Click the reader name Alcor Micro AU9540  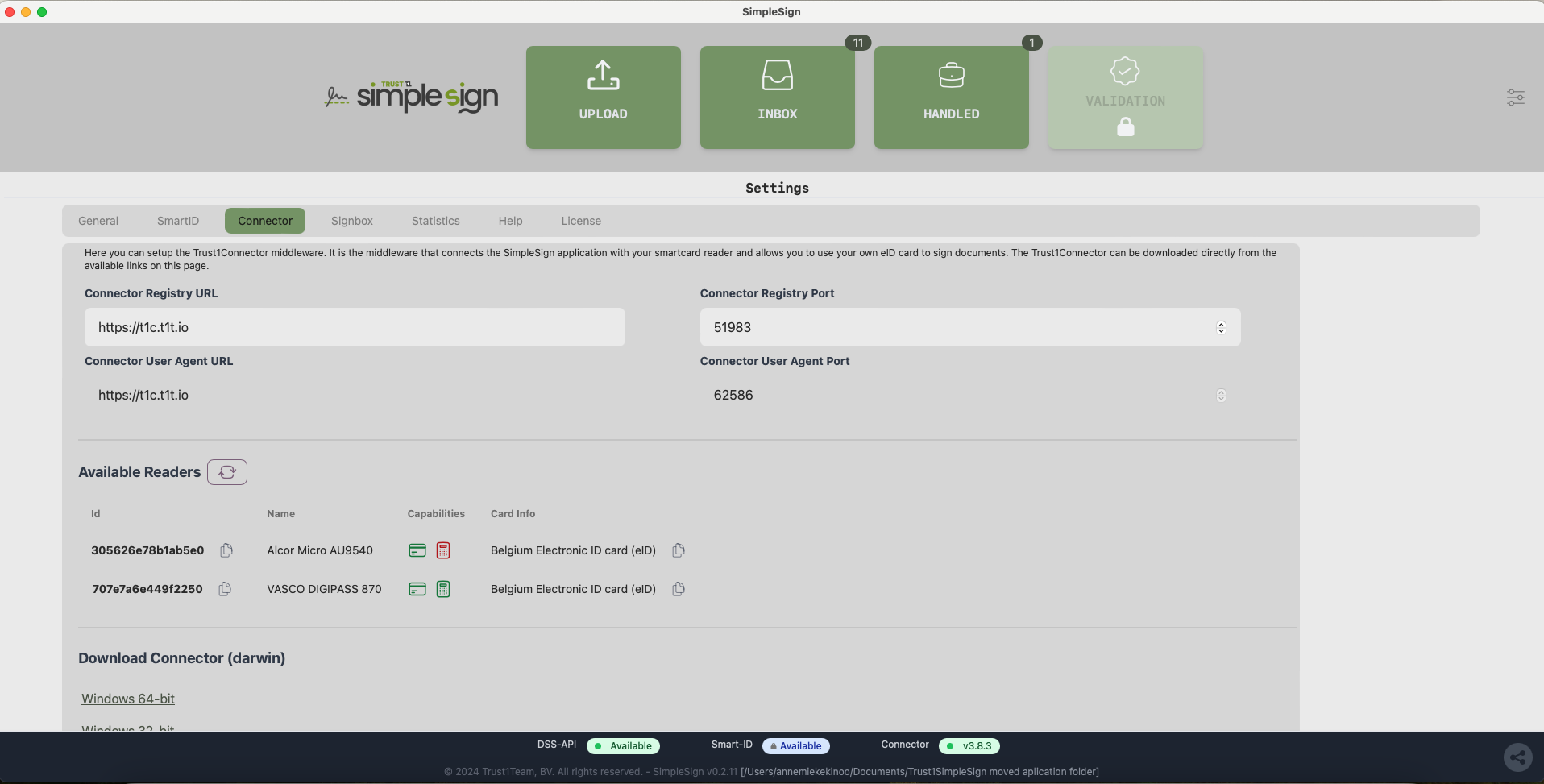pyautogui.click(x=320, y=550)
